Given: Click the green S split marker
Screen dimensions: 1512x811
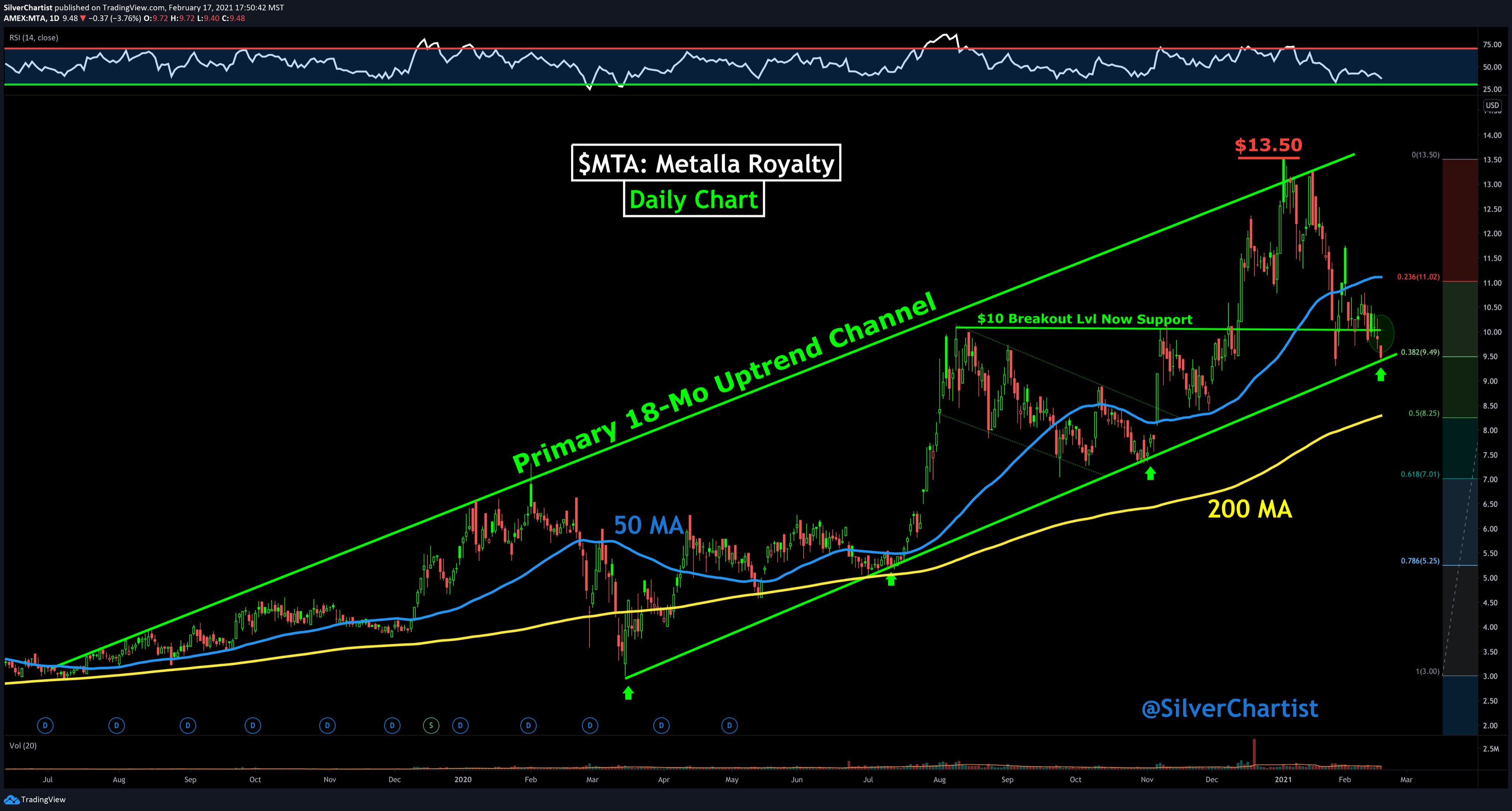Looking at the screenshot, I should [431, 725].
